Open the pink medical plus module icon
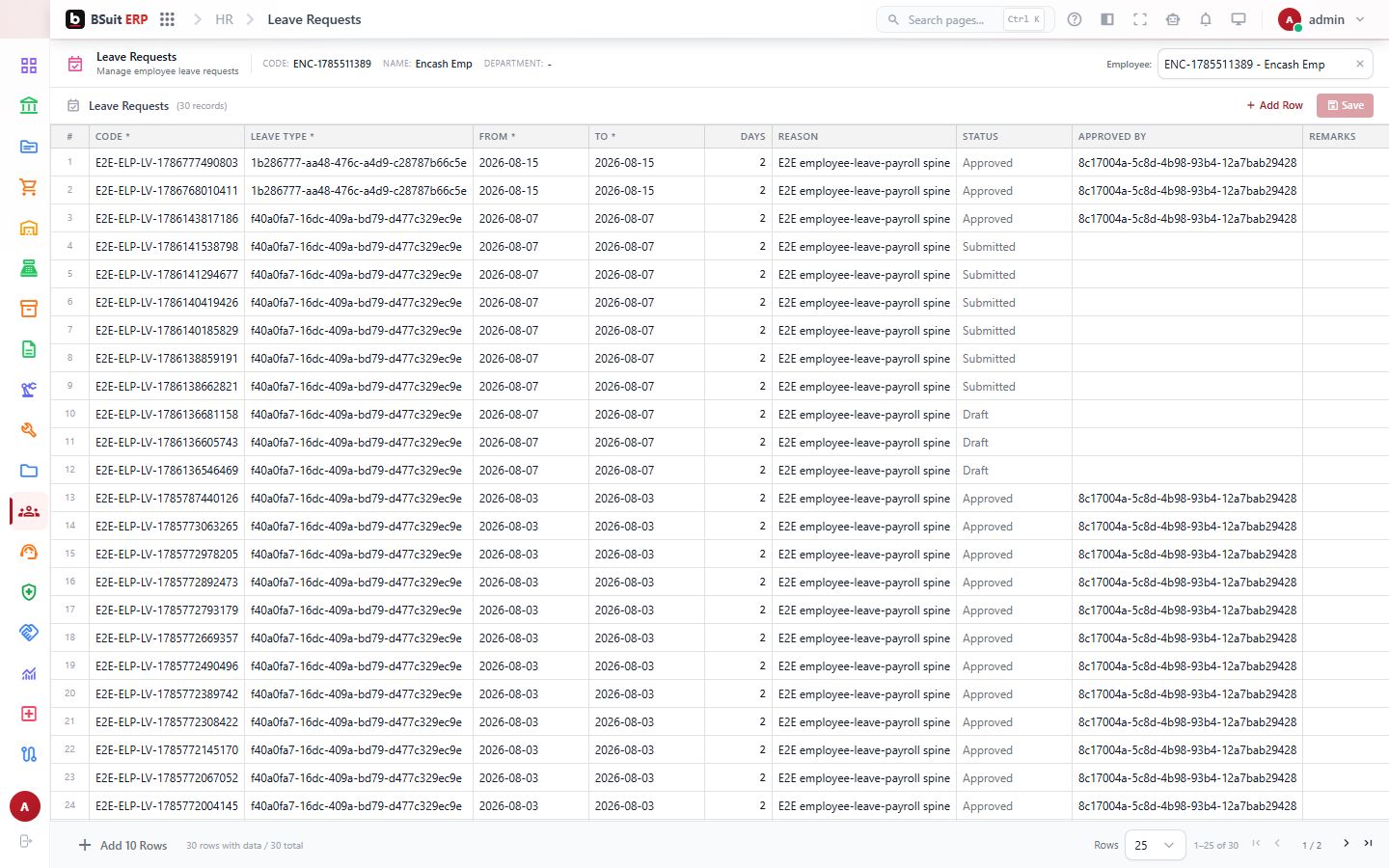The height and width of the screenshot is (868, 1389). [x=29, y=714]
